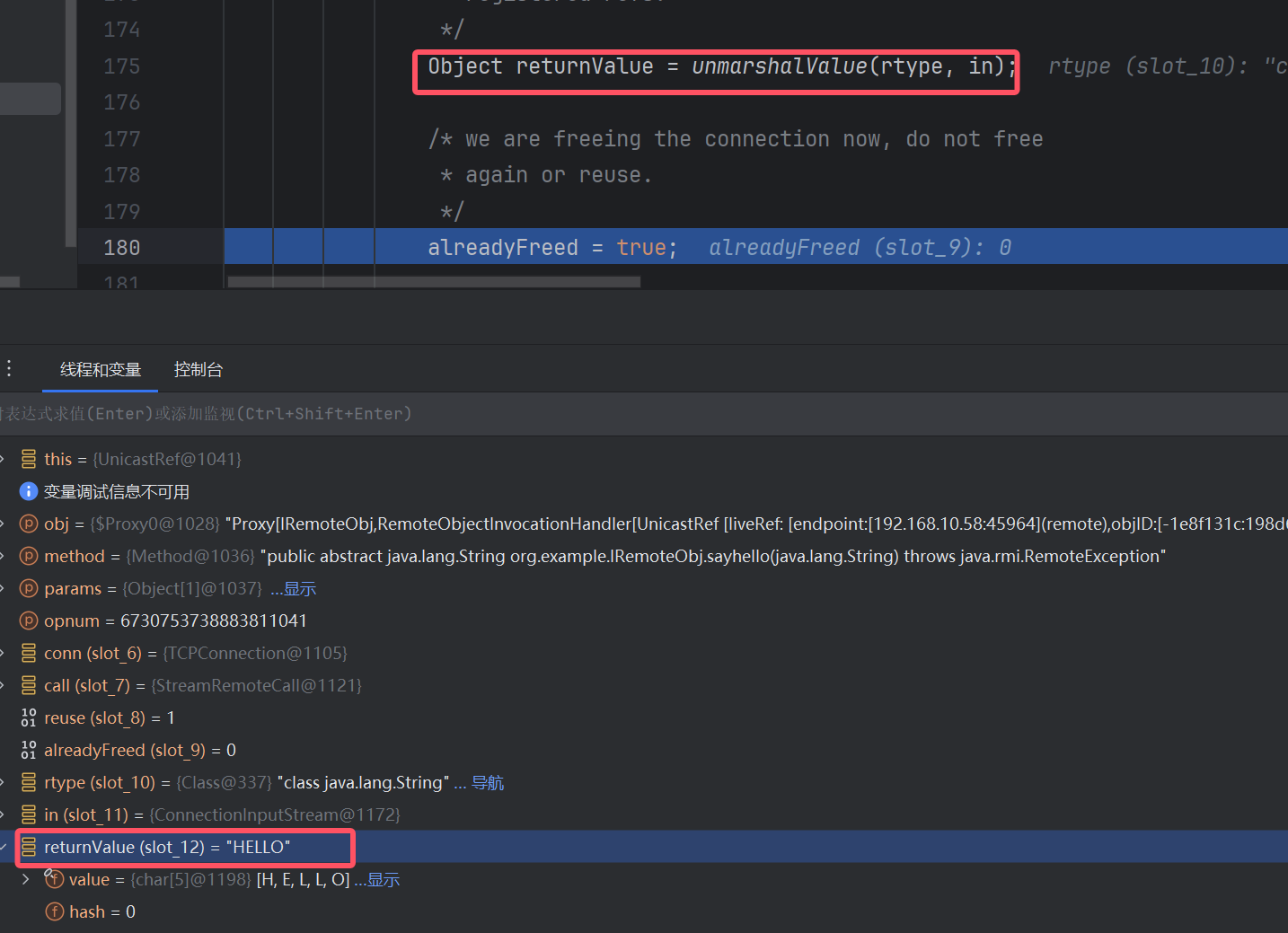
Task: Click the parameter icon beside 'obj'
Action: (x=29, y=524)
